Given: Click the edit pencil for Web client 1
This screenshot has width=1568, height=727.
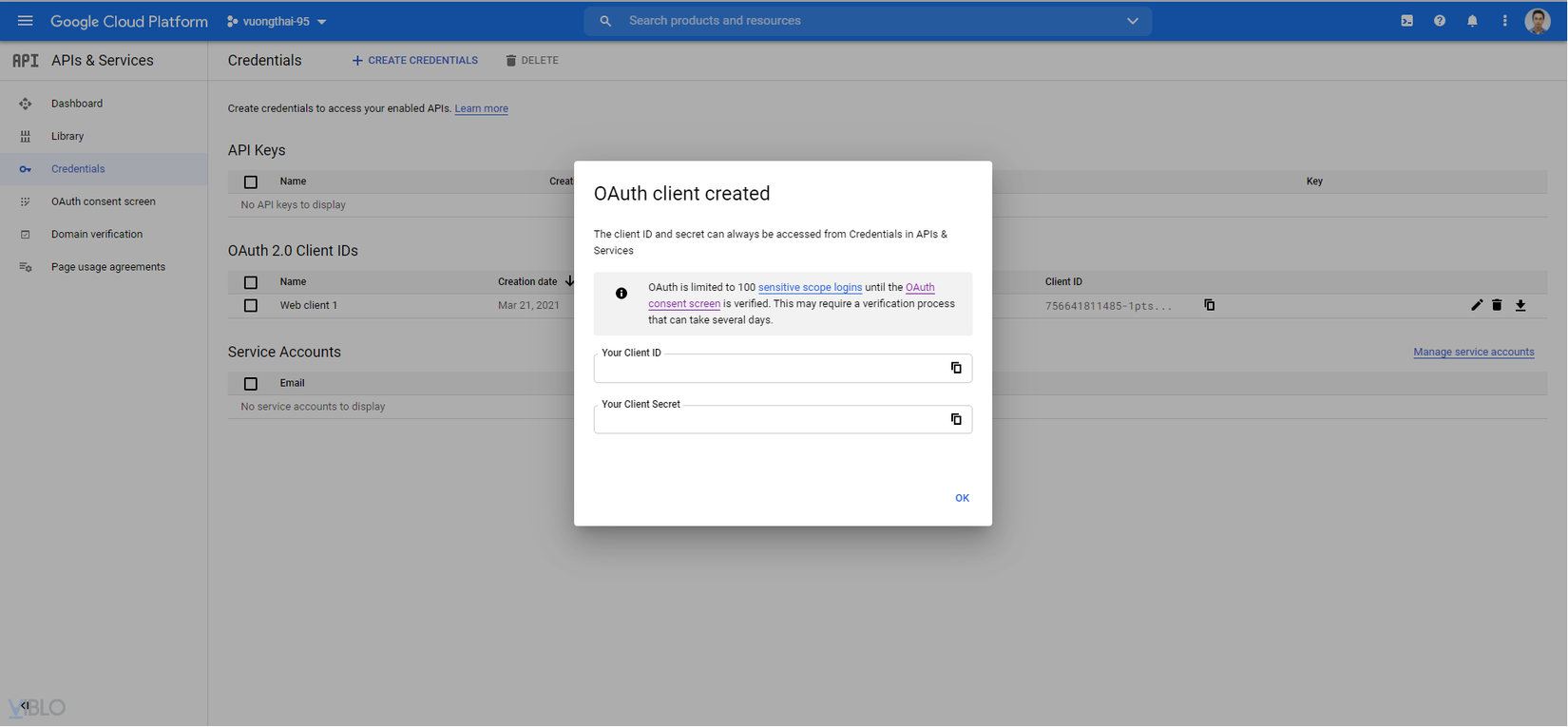Looking at the screenshot, I should click(x=1476, y=305).
